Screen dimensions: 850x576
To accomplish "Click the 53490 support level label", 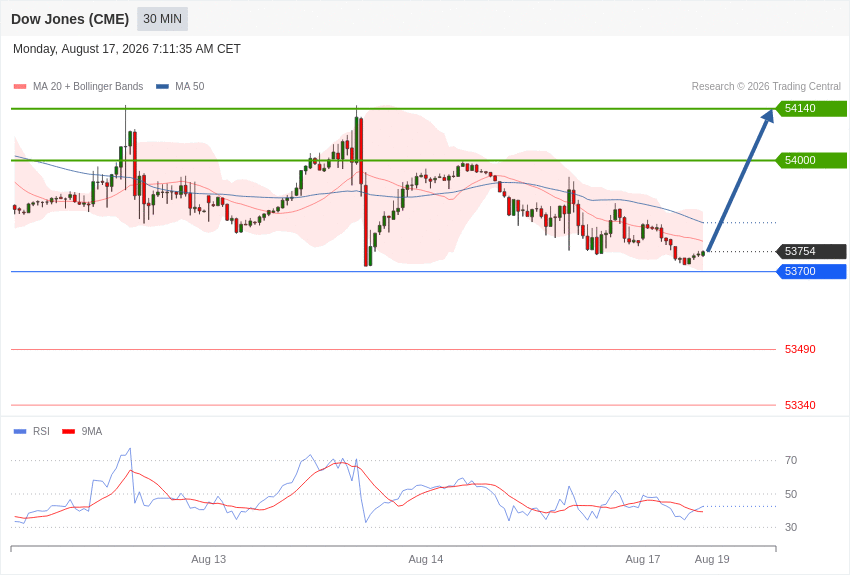I will (x=800, y=350).
